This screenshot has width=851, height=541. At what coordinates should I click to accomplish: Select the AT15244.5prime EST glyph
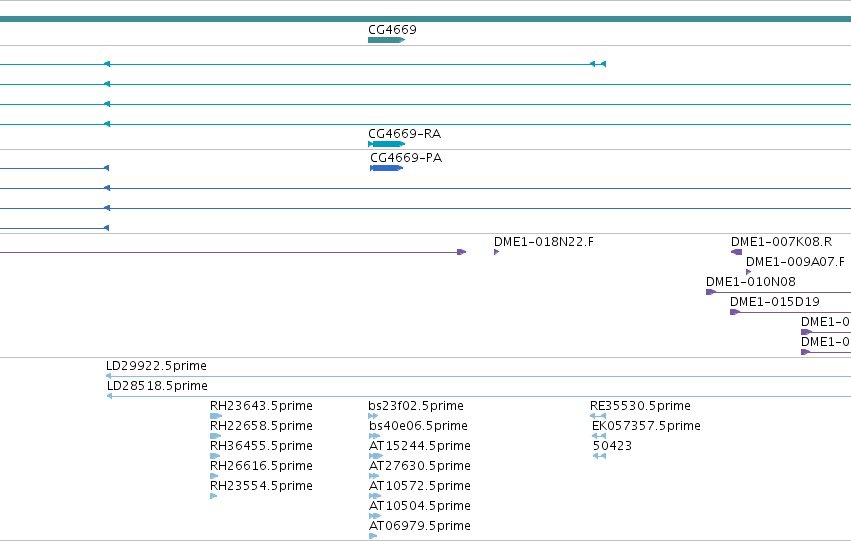[376, 456]
